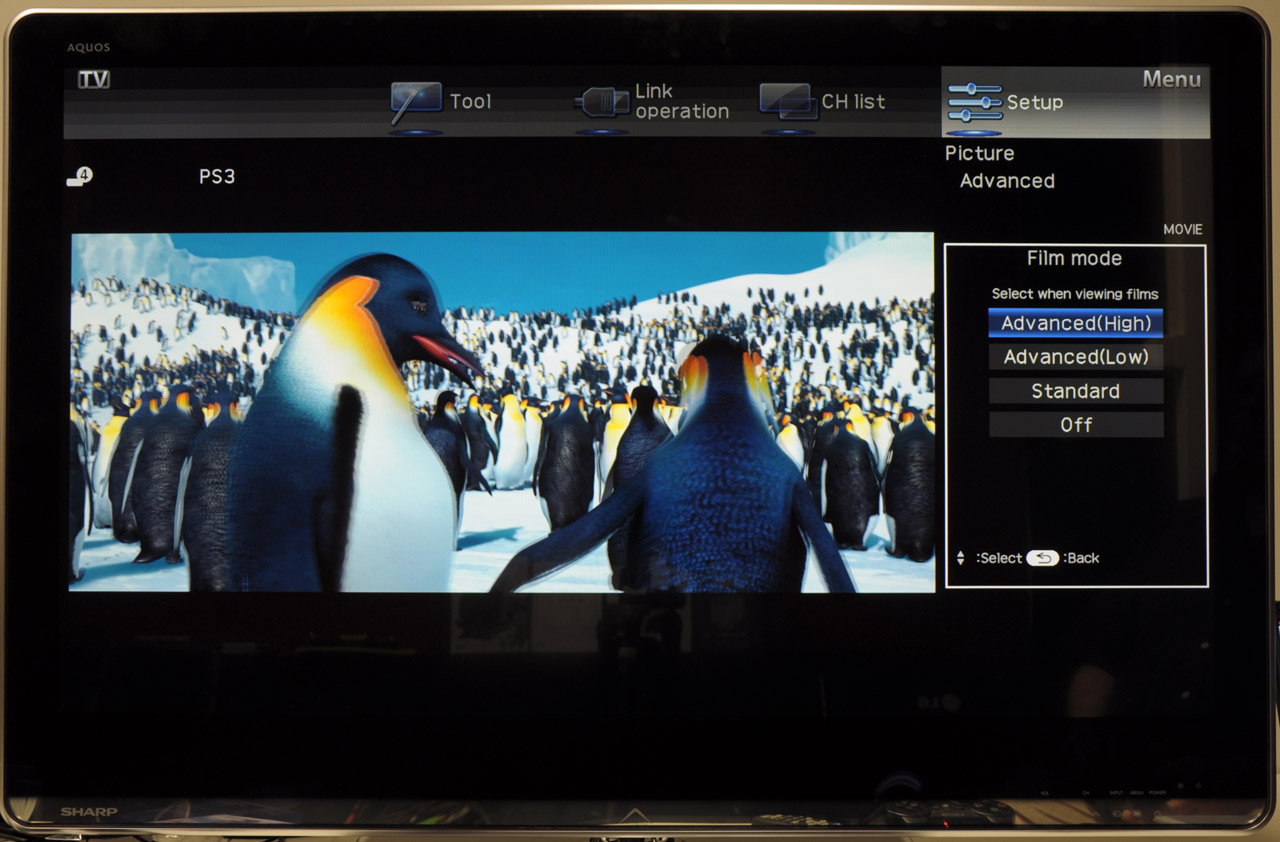Click the penguin video preview
Image resolution: width=1280 pixels, height=842 pixels.
point(502,412)
